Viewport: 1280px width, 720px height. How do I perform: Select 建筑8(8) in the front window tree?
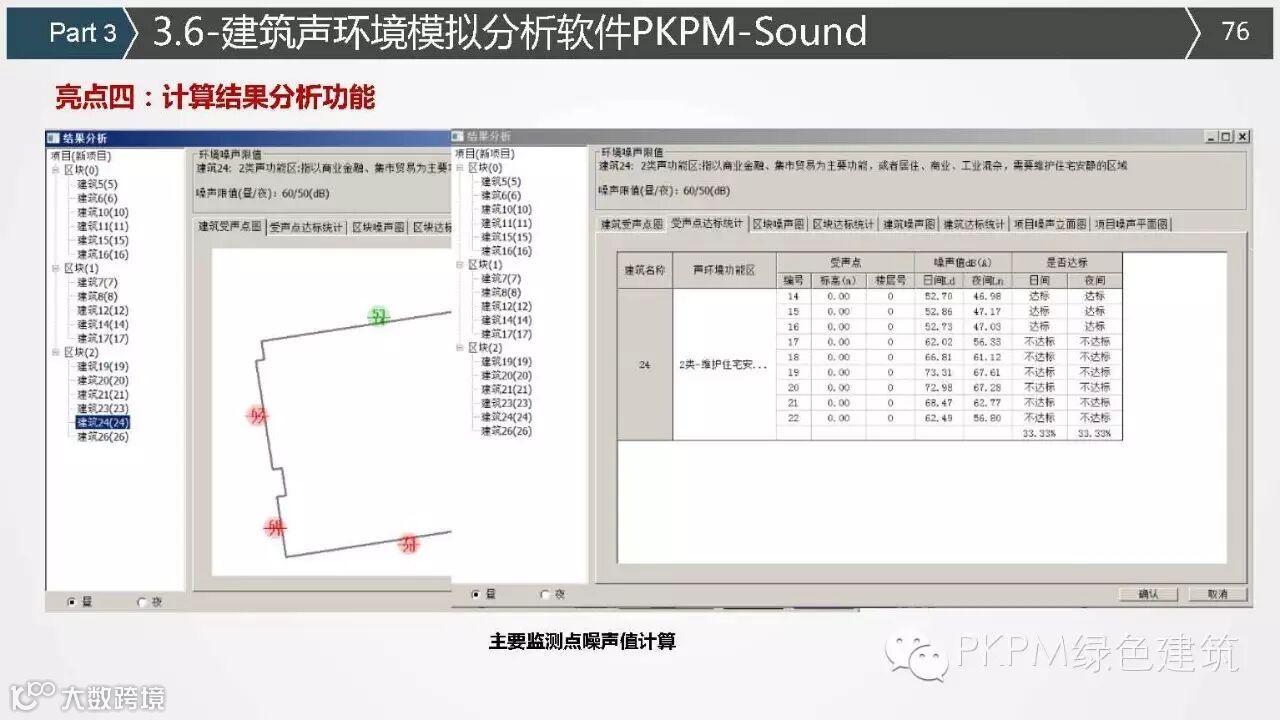point(501,293)
